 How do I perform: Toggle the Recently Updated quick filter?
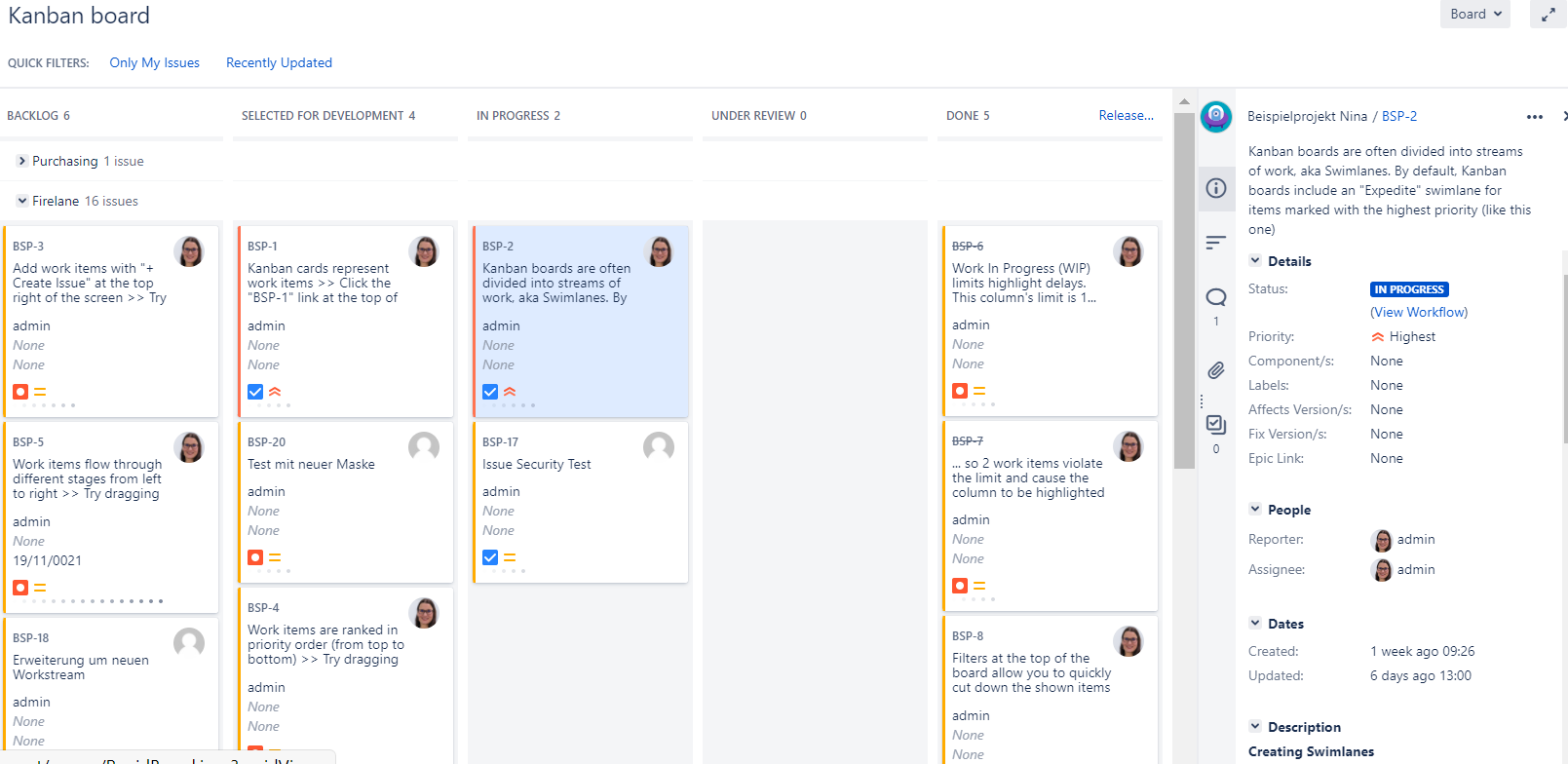click(x=279, y=62)
